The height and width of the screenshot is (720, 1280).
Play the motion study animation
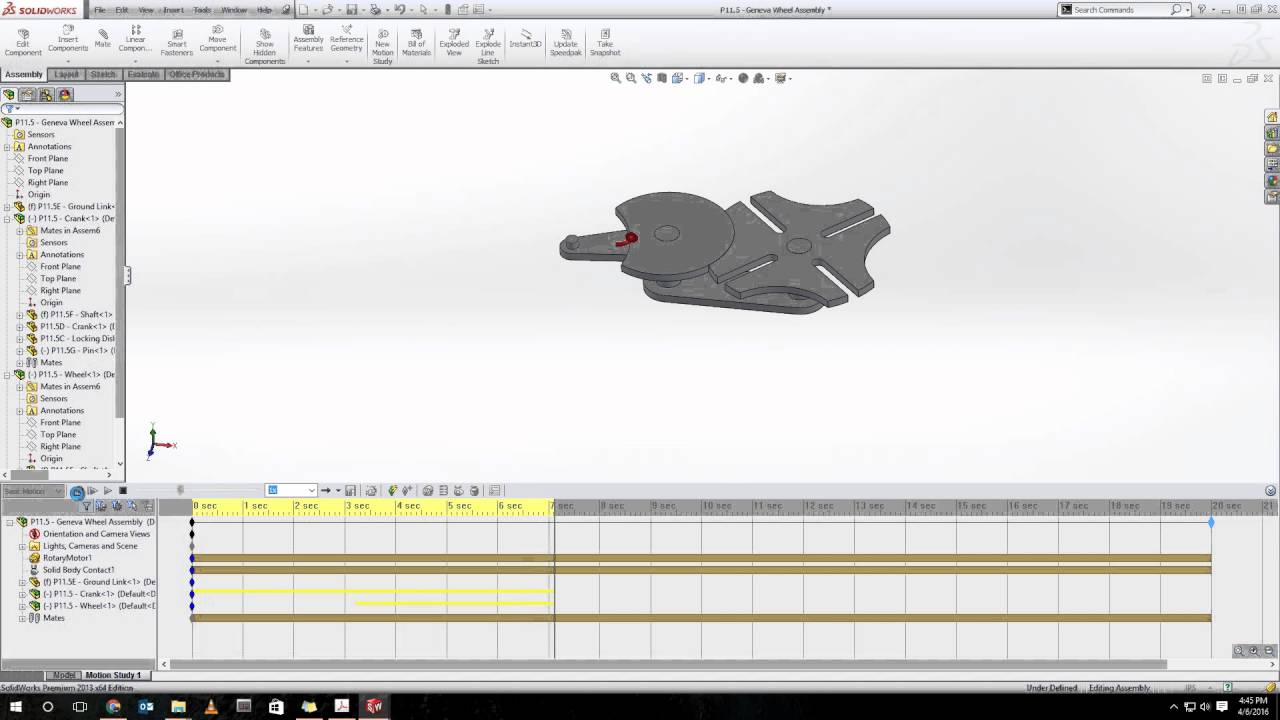click(107, 491)
